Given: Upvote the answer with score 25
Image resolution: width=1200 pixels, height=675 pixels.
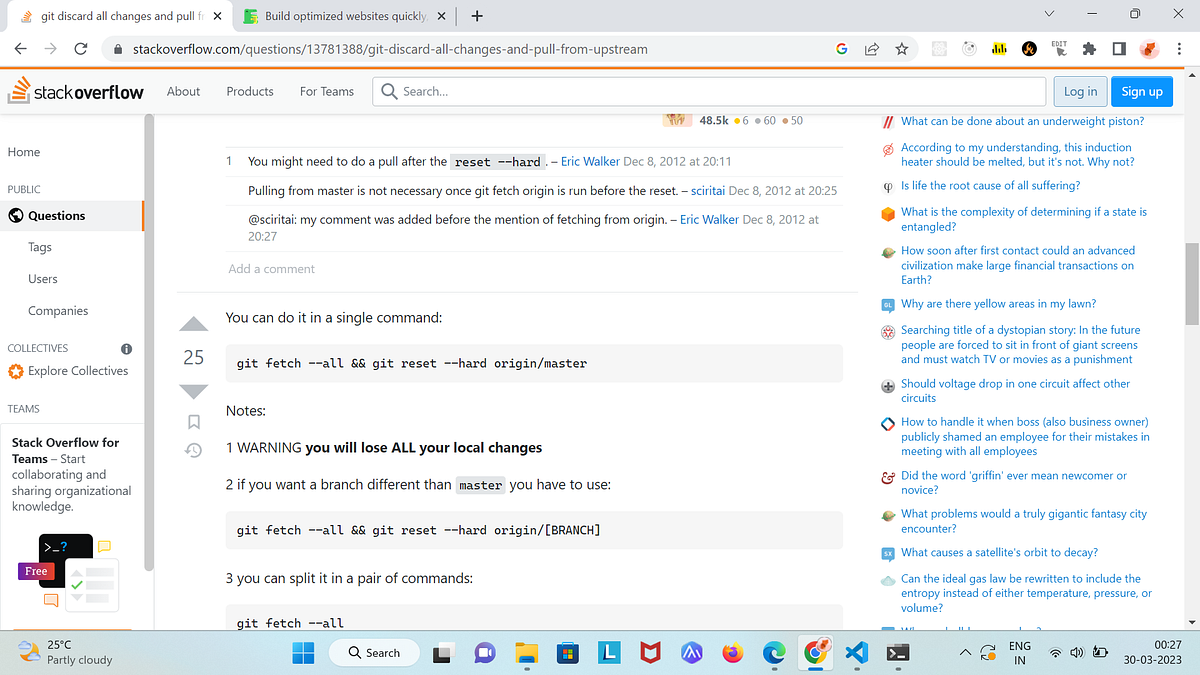Looking at the screenshot, I should pyautogui.click(x=193, y=324).
